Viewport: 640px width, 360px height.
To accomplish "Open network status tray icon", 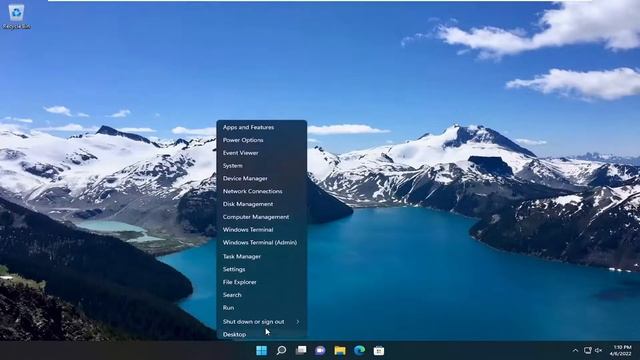I will [587, 351].
